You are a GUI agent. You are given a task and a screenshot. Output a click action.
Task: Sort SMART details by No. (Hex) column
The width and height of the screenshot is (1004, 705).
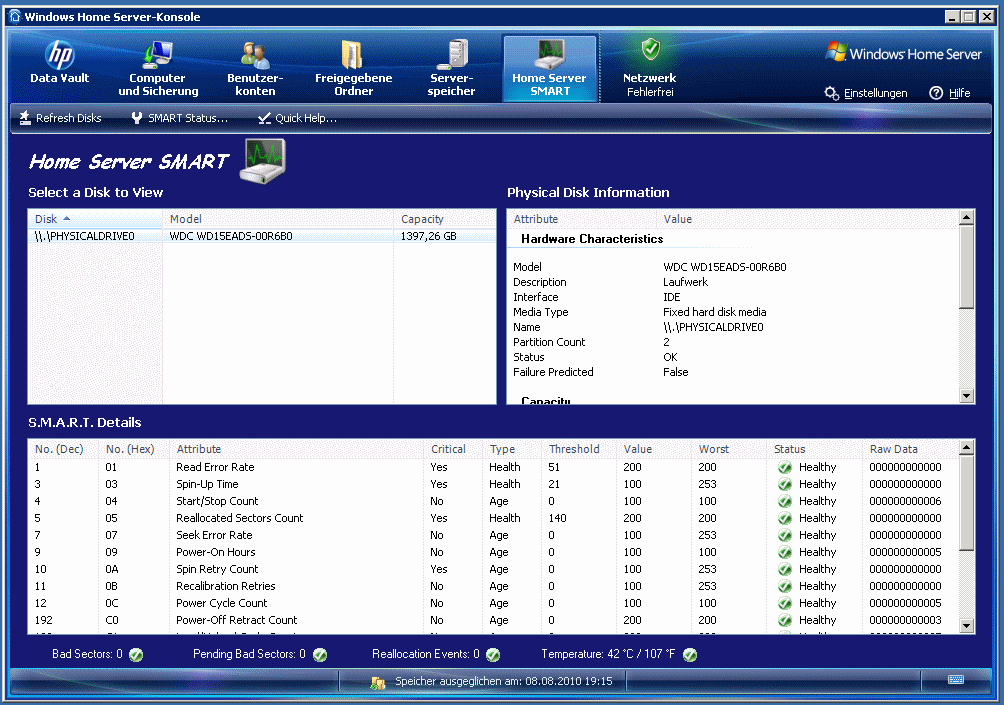[134, 449]
